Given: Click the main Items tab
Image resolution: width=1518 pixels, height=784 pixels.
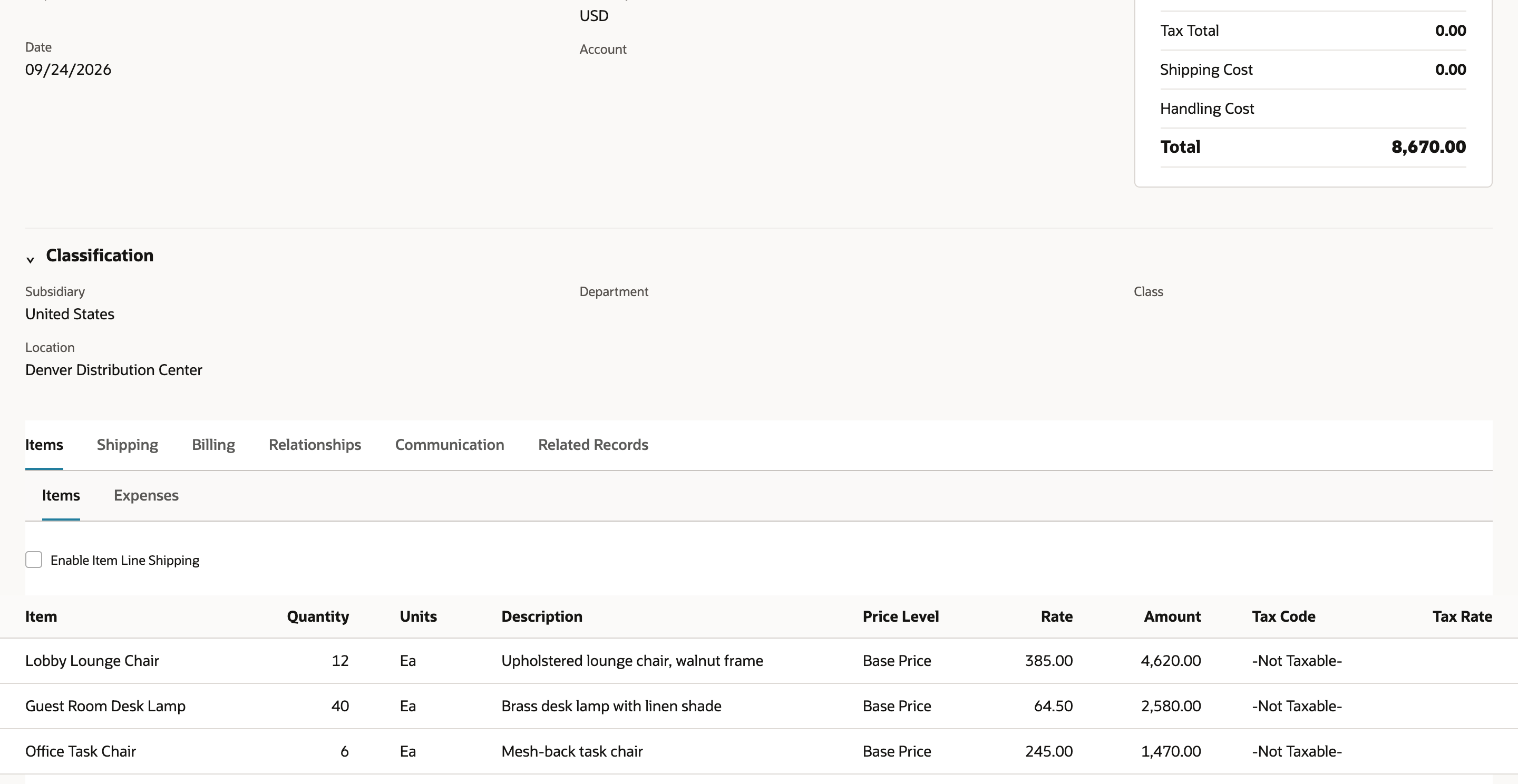Looking at the screenshot, I should tap(44, 445).
